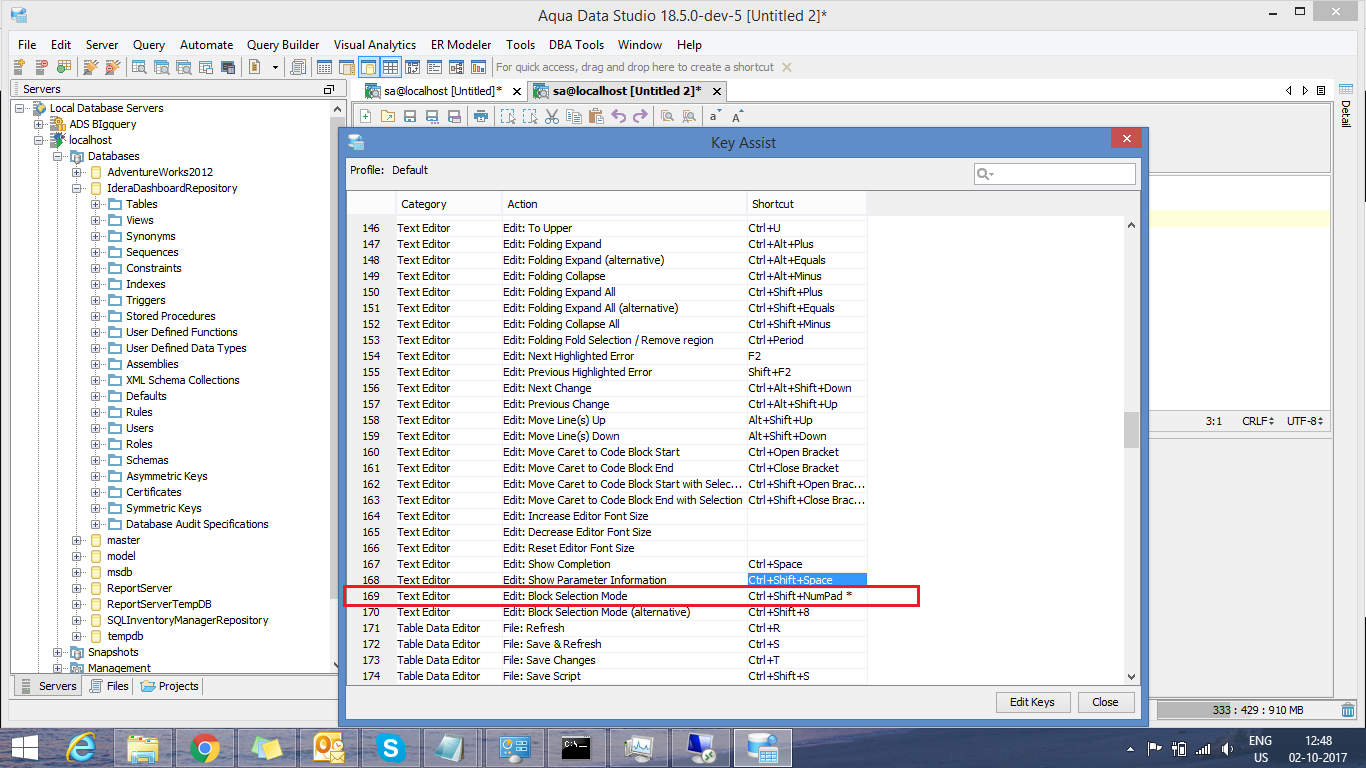1366x768 pixels.
Task: Click the Key Assist vertical scrollbar thumb
Action: tap(1131, 430)
